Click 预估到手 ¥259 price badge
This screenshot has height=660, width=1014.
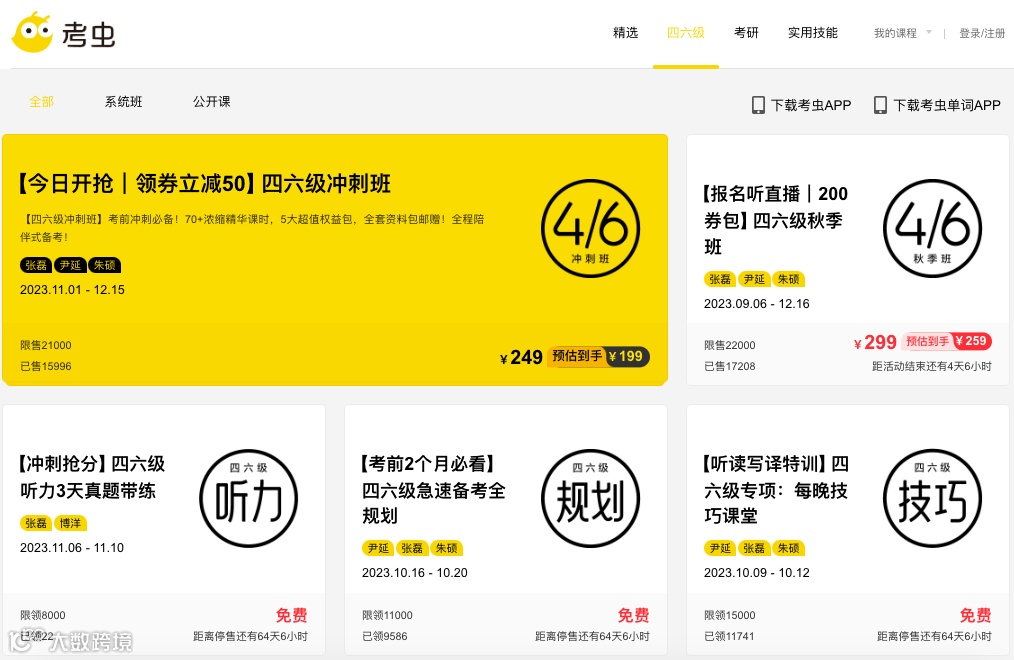tap(946, 341)
